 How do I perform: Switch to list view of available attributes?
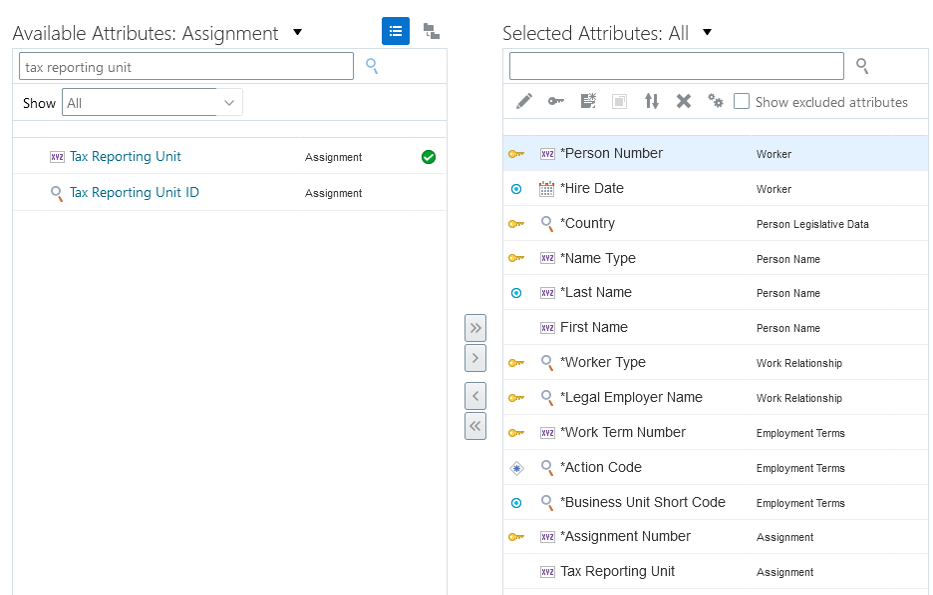395,31
